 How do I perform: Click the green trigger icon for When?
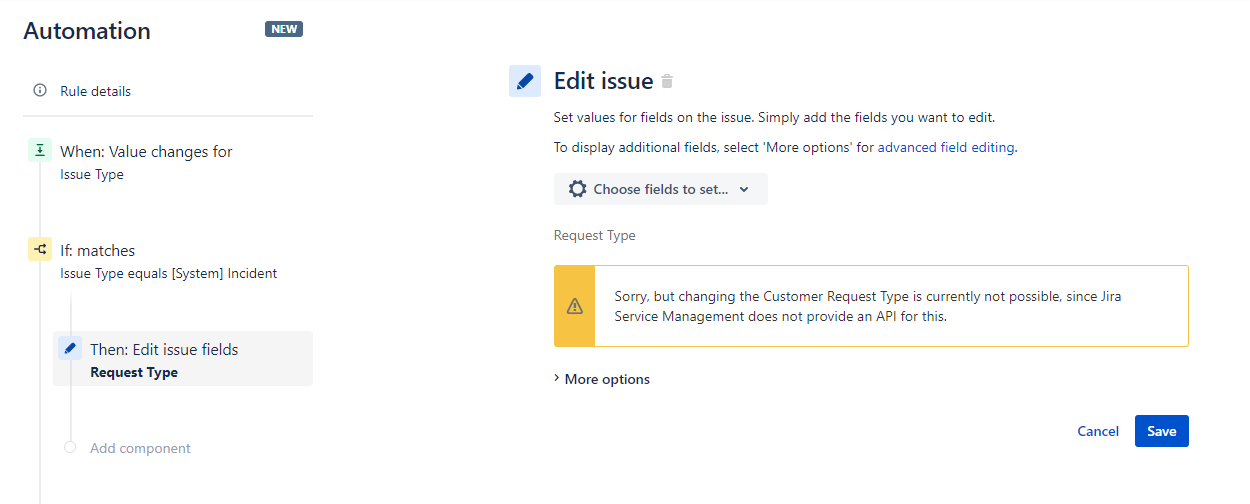pos(39,151)
